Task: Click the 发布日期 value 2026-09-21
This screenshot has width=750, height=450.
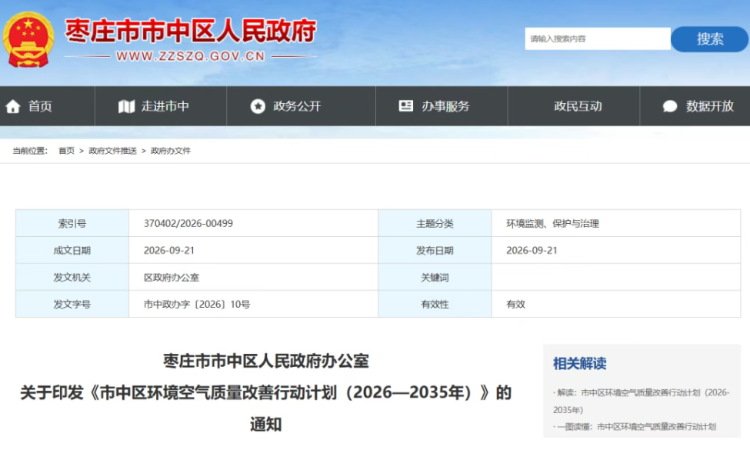Action: coord(532,250)
